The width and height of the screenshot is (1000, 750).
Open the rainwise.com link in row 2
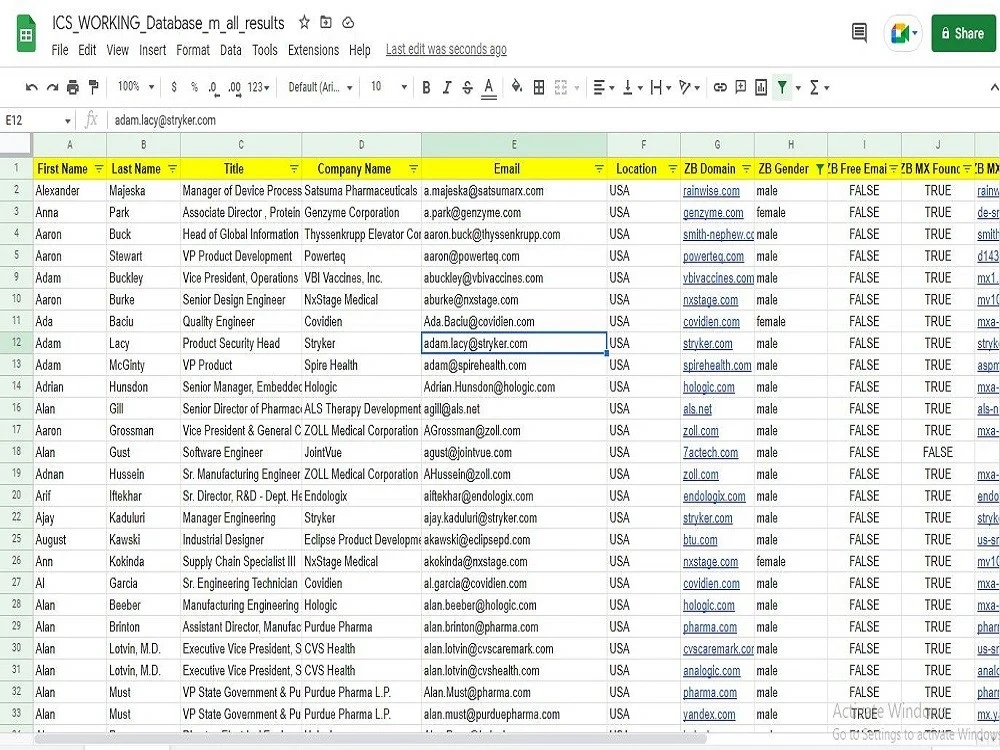(x=711, y=191)
